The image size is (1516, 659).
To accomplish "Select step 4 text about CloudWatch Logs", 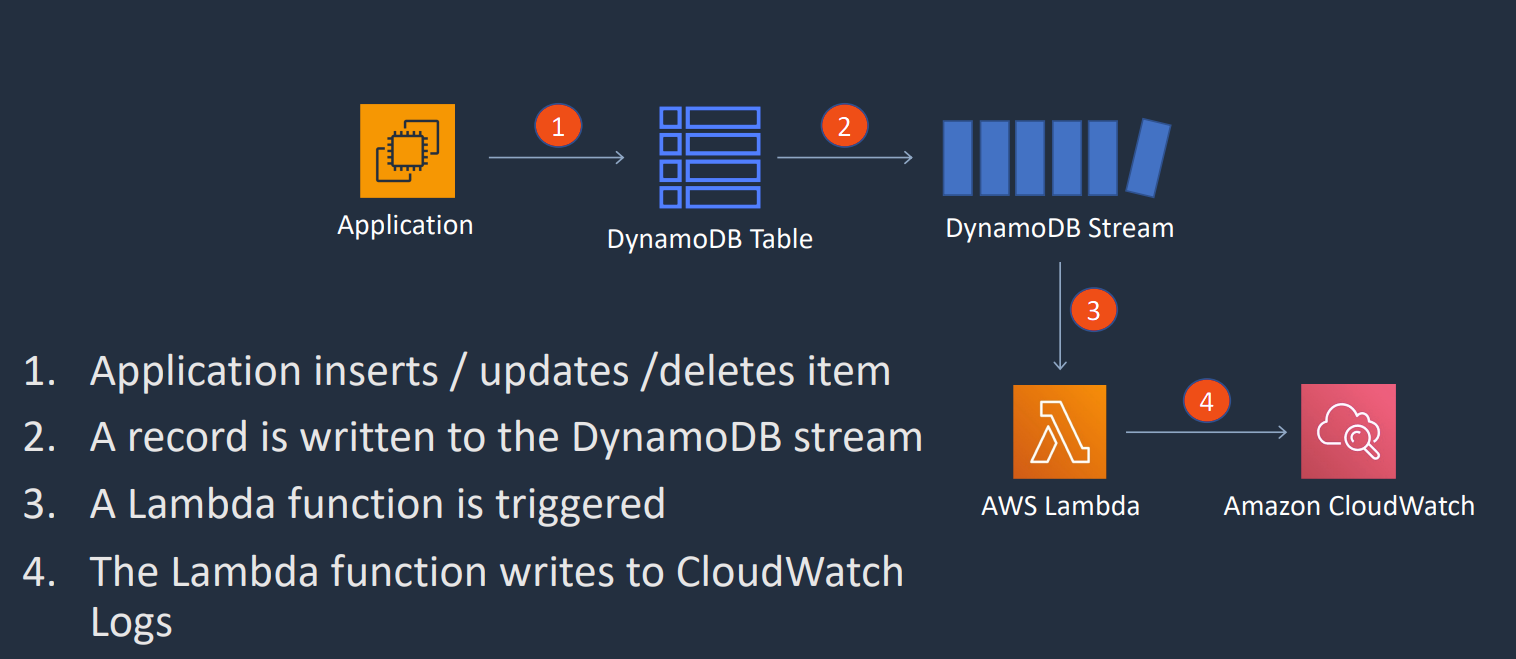I will tap(463, 596).
